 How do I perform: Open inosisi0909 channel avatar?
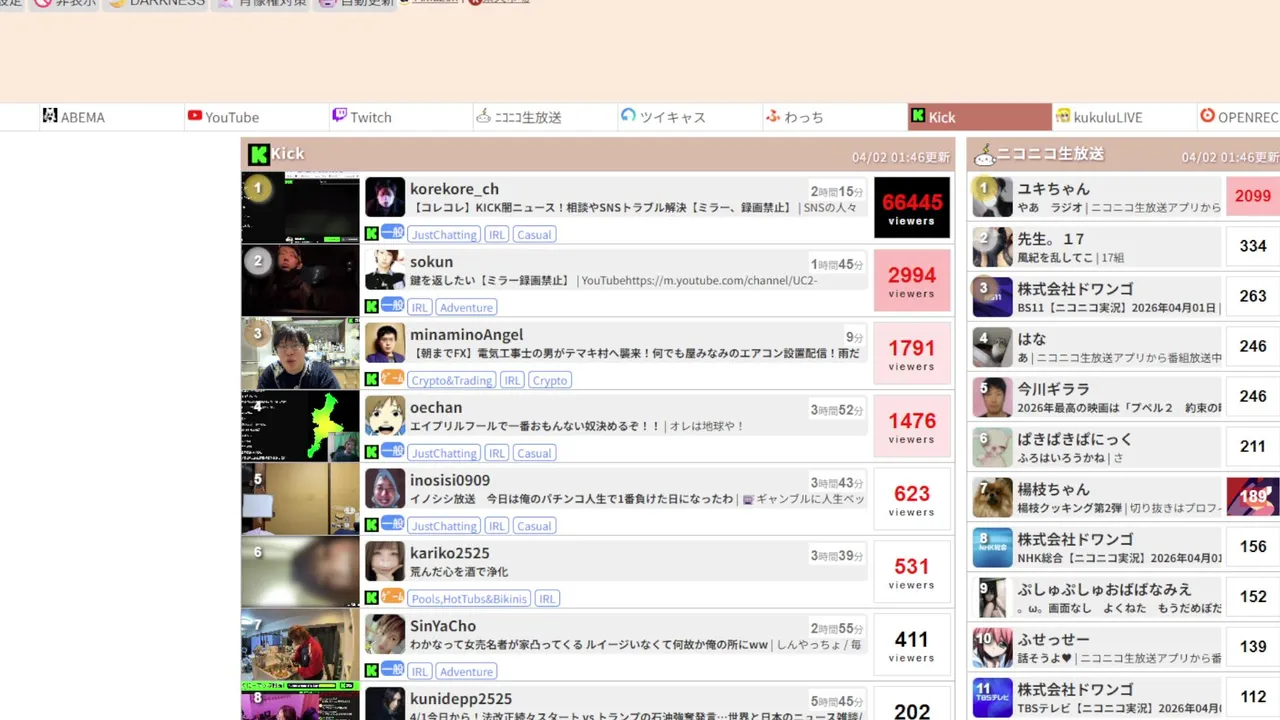(385, 489)
